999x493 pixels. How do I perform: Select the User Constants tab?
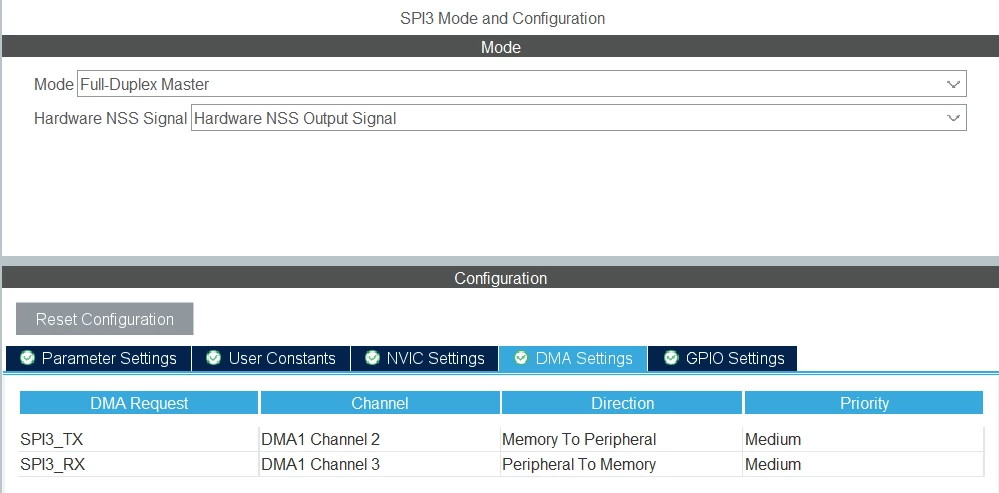coord(271,359)
